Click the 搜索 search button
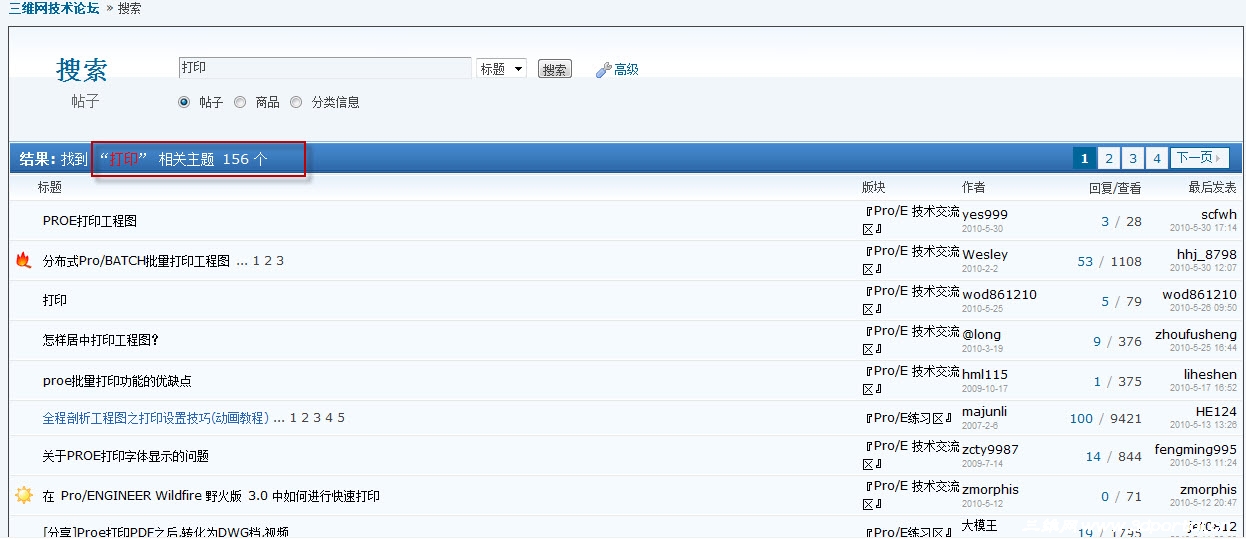Image resolution: width=1246 pixels, height=539 pixels. (555, 69)
